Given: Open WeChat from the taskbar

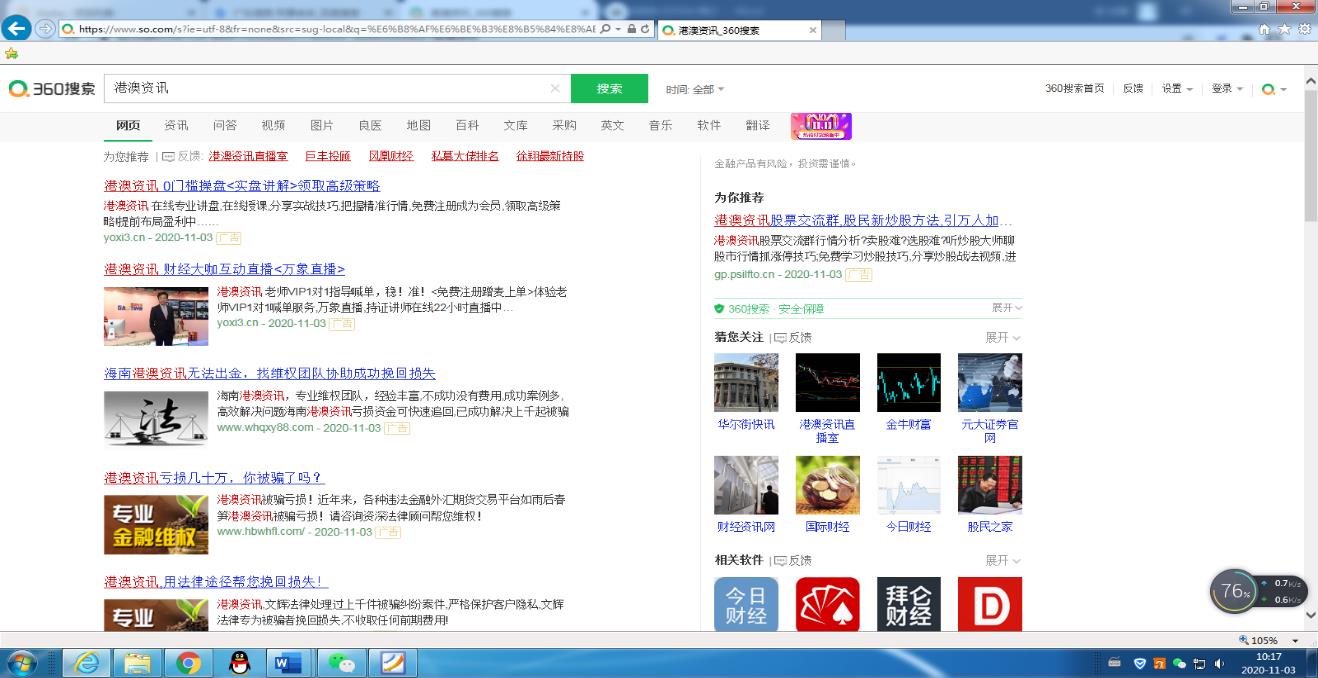Looking at the screenshot, I should (341, 663).
